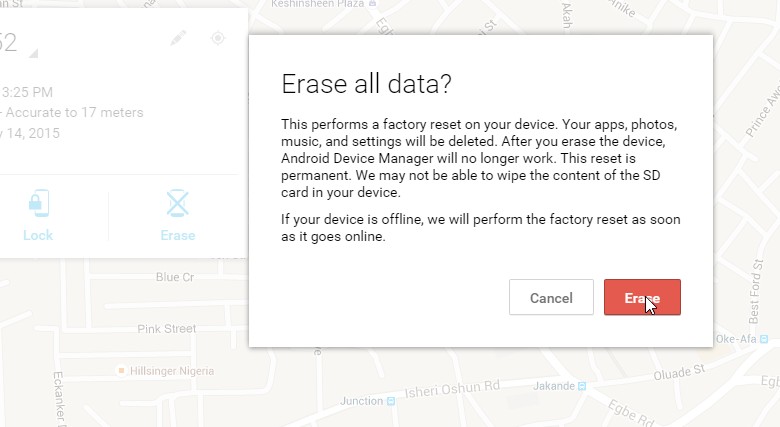Click the Keshinsheen Plaza map marker
780x427 pixels.
[373, 3]
